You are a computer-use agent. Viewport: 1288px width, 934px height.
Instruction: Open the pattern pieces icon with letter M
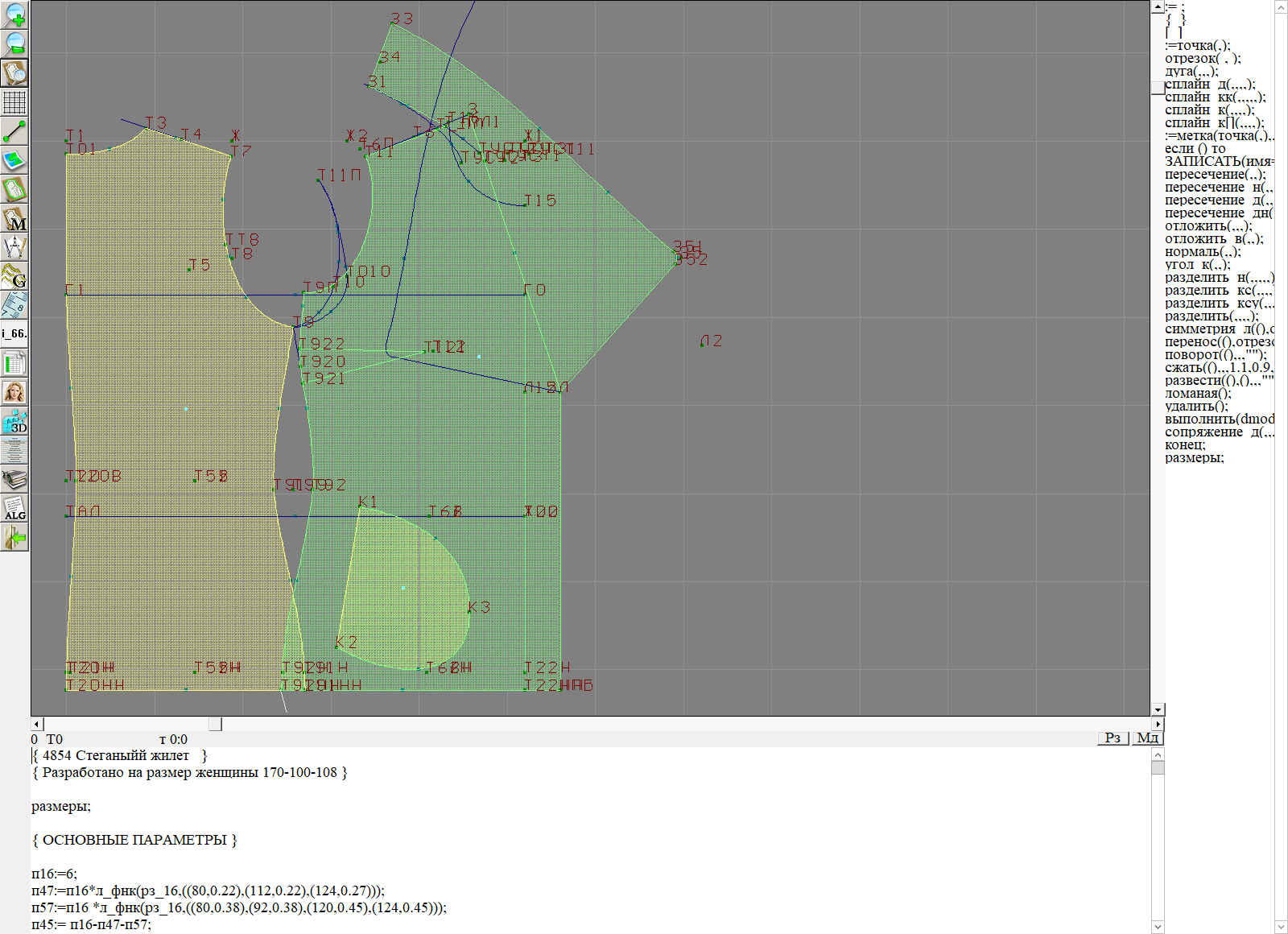(14, 218)
